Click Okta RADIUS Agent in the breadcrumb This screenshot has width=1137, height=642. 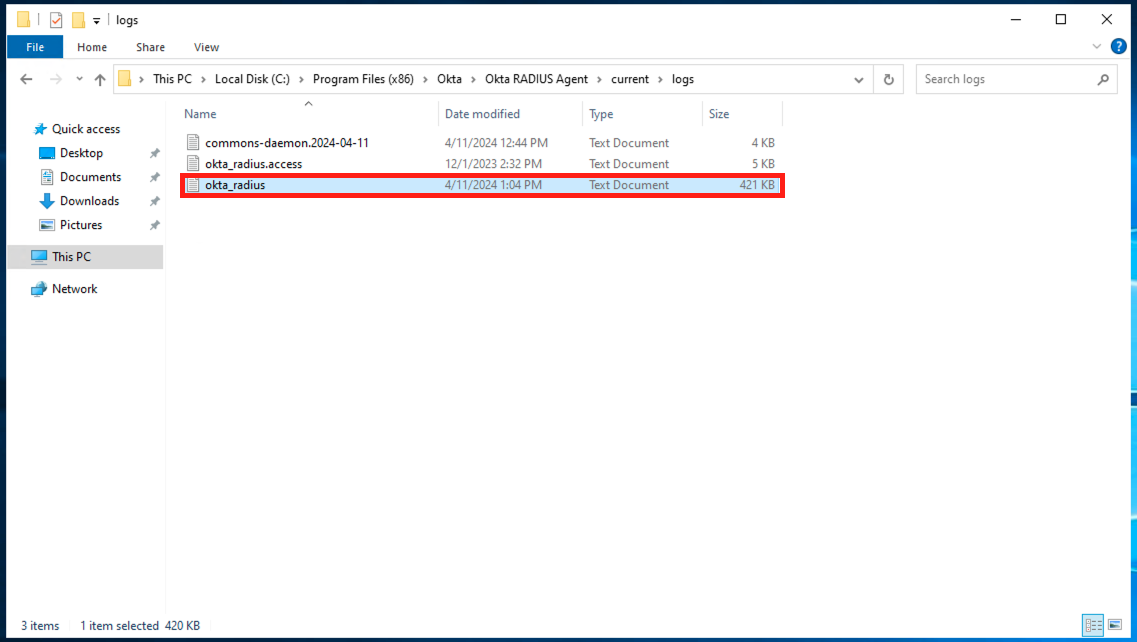536,79
